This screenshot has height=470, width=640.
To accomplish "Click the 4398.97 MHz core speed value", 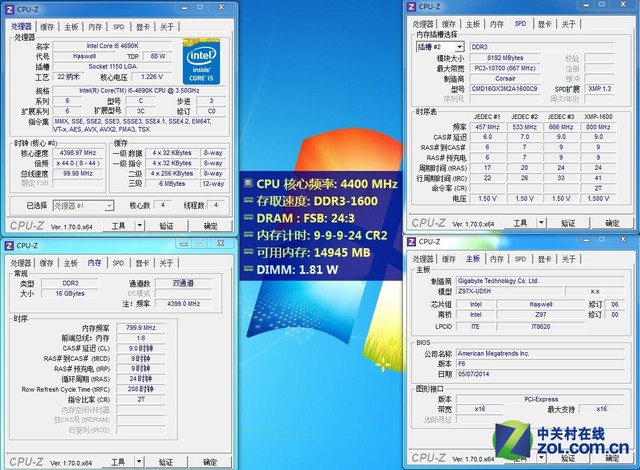I will click(78, 153).
